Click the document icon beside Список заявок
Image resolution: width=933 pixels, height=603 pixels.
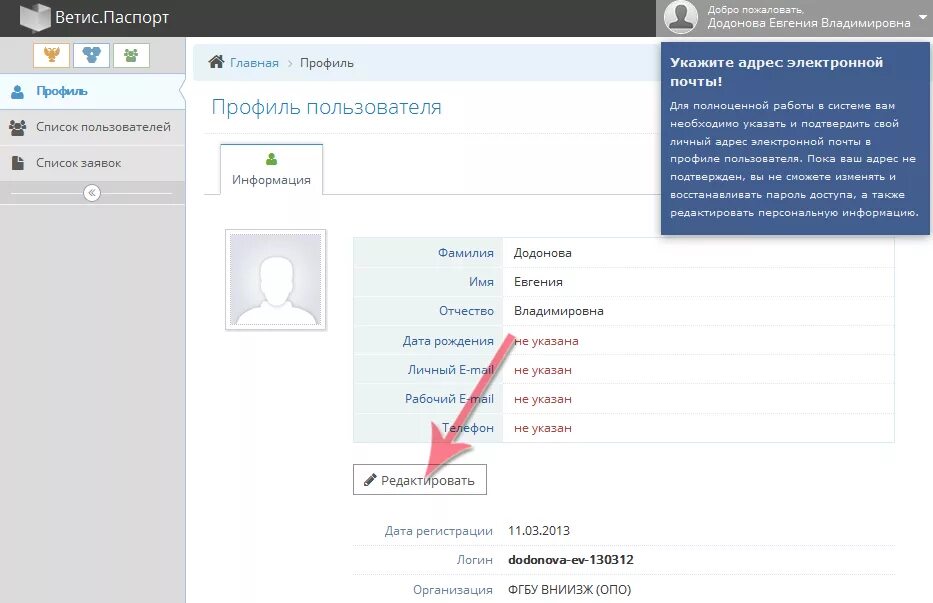tap(18, 163)
